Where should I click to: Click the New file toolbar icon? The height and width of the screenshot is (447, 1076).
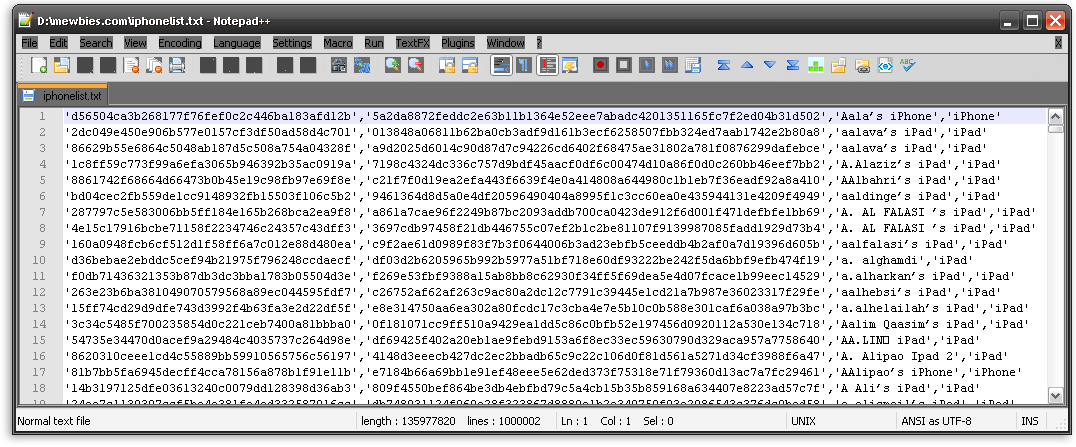point(39,65)
